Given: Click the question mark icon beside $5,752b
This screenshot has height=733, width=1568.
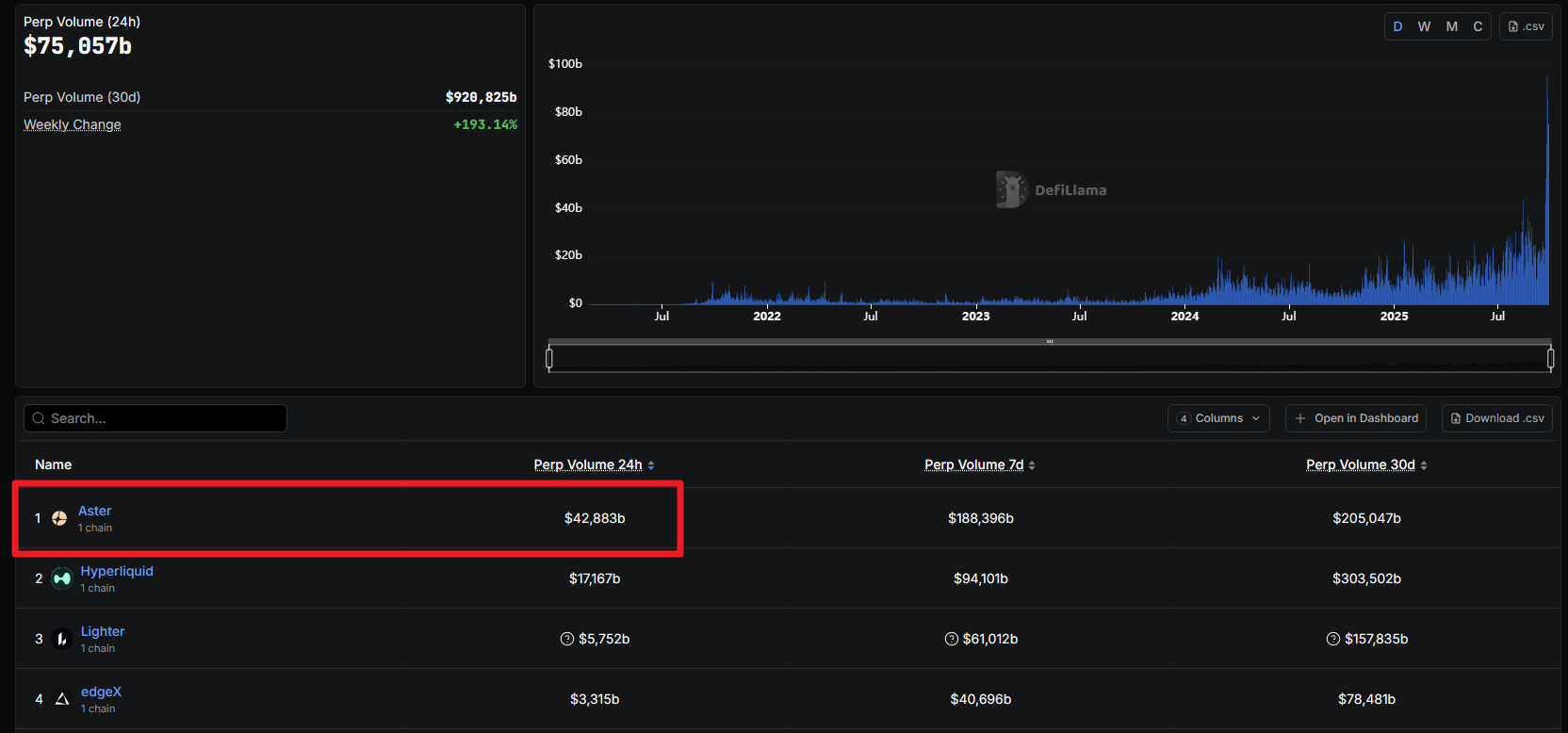Looking at the screenshot, I should click(567, 639).
